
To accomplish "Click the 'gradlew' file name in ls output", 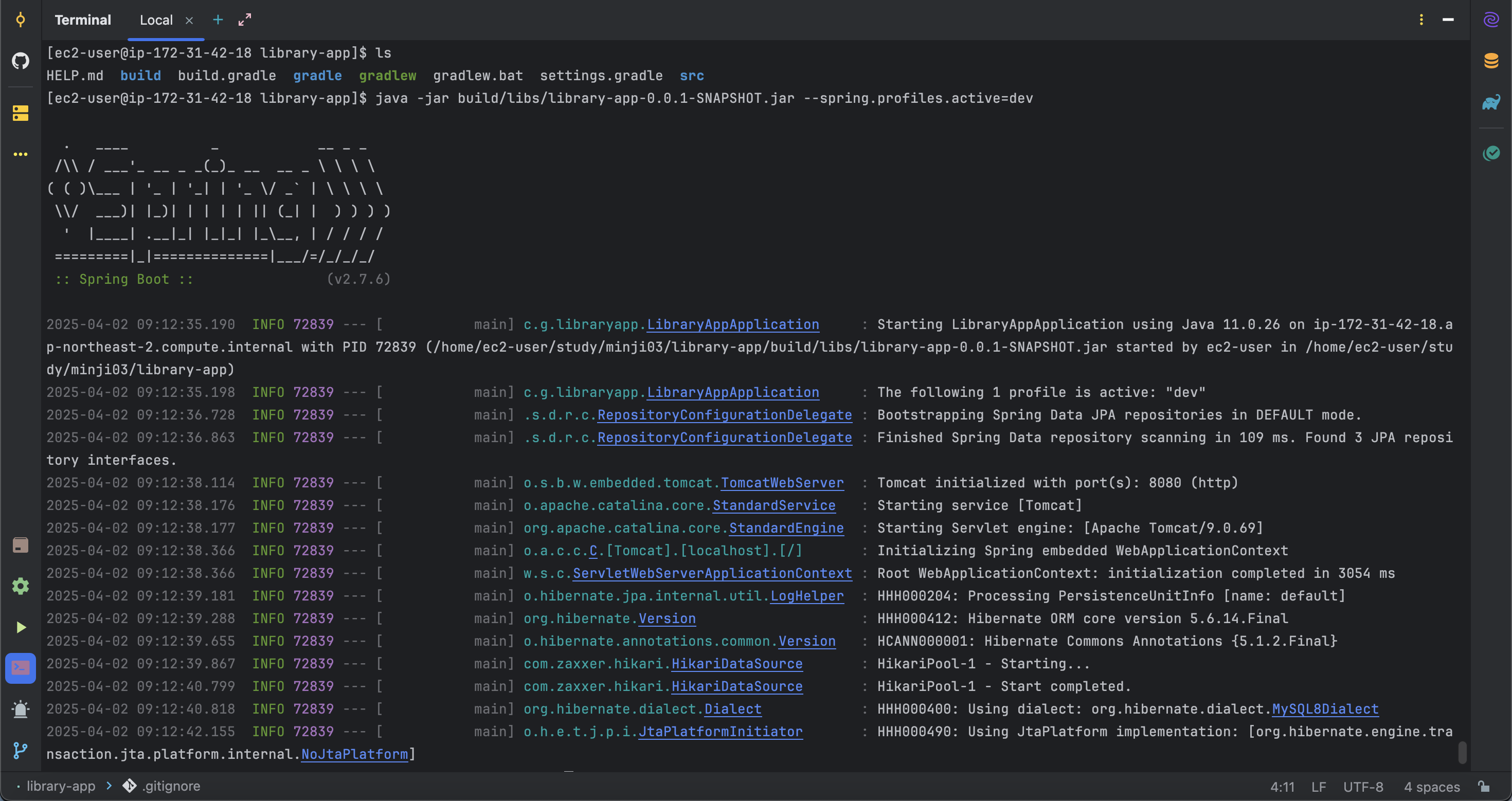I will tap(387, 76).
